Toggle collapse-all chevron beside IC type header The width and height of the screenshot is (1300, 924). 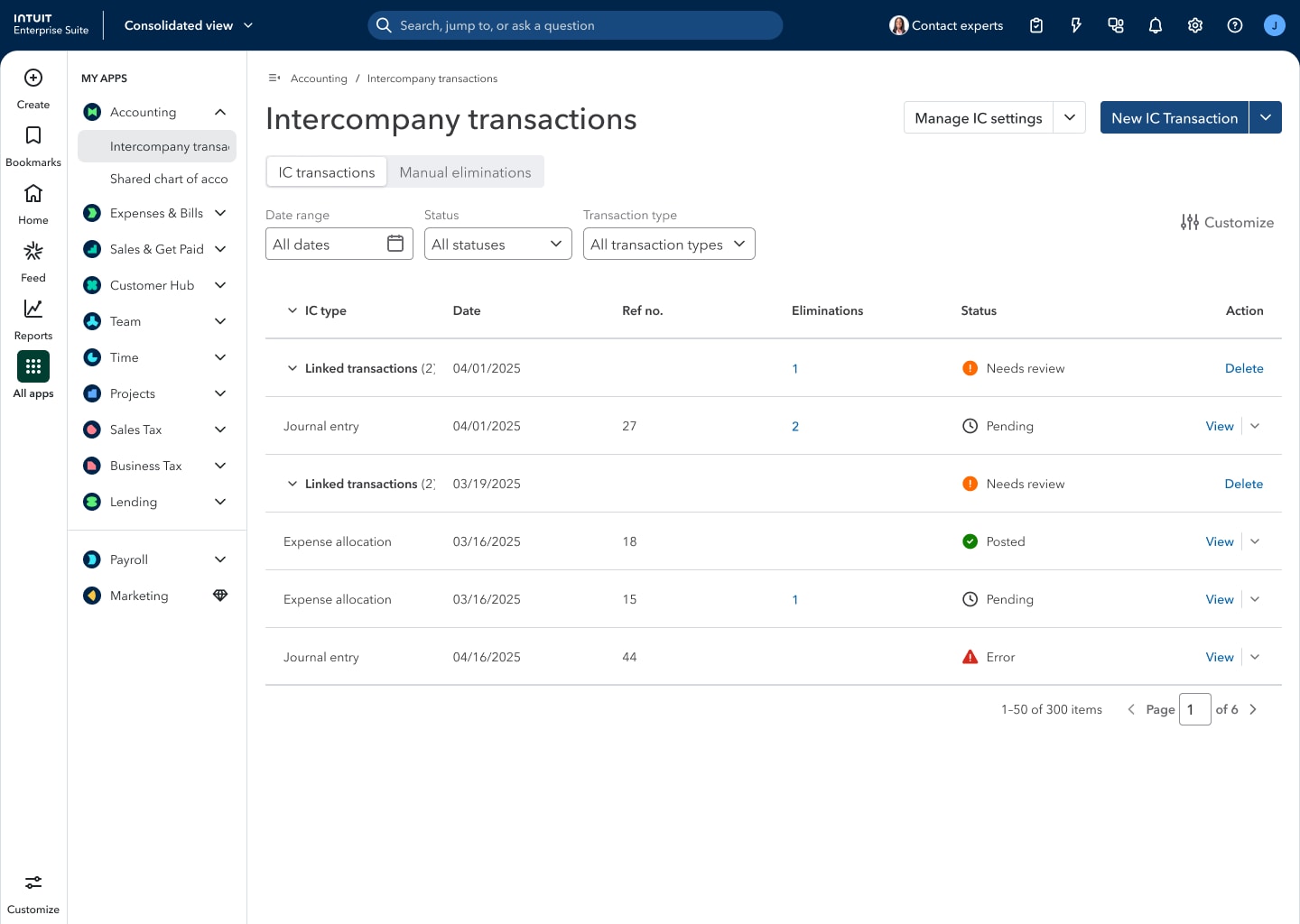click(x=292, y=310)
